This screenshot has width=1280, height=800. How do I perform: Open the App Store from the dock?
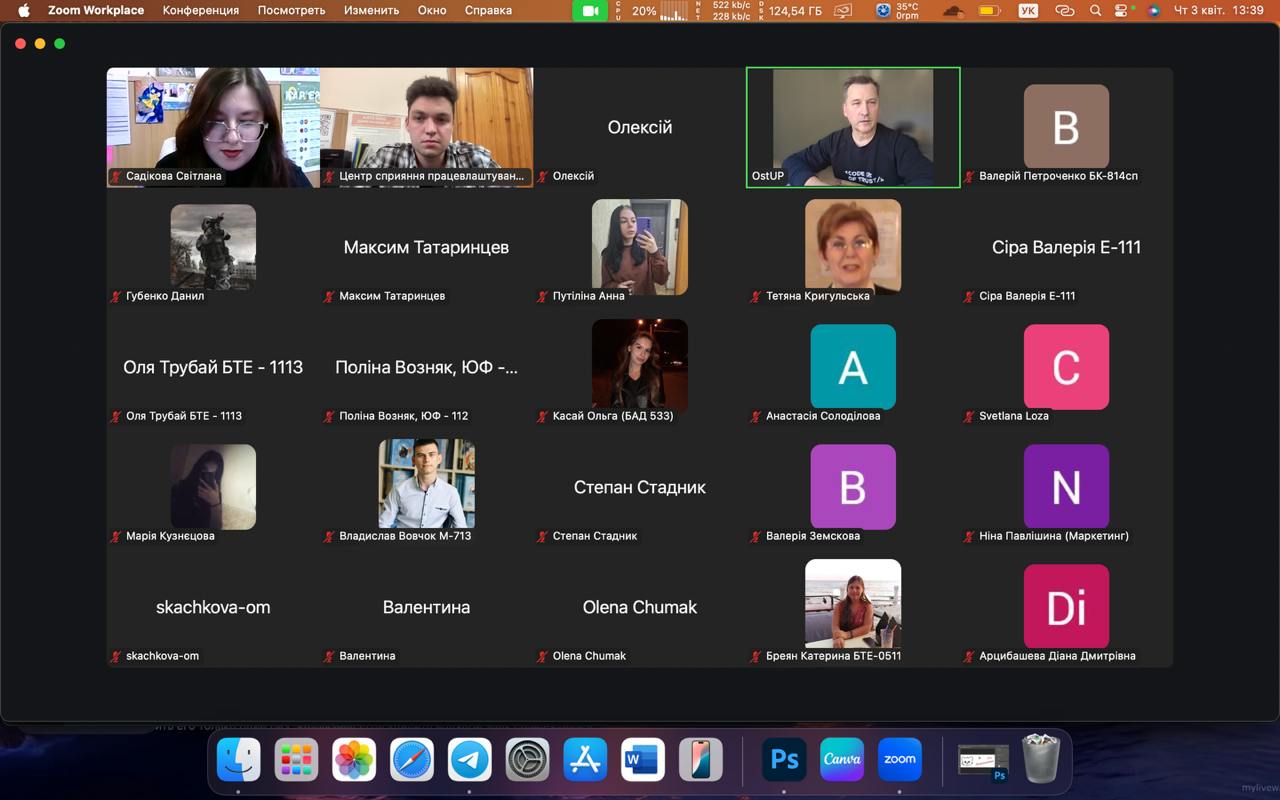pos(585,760)
